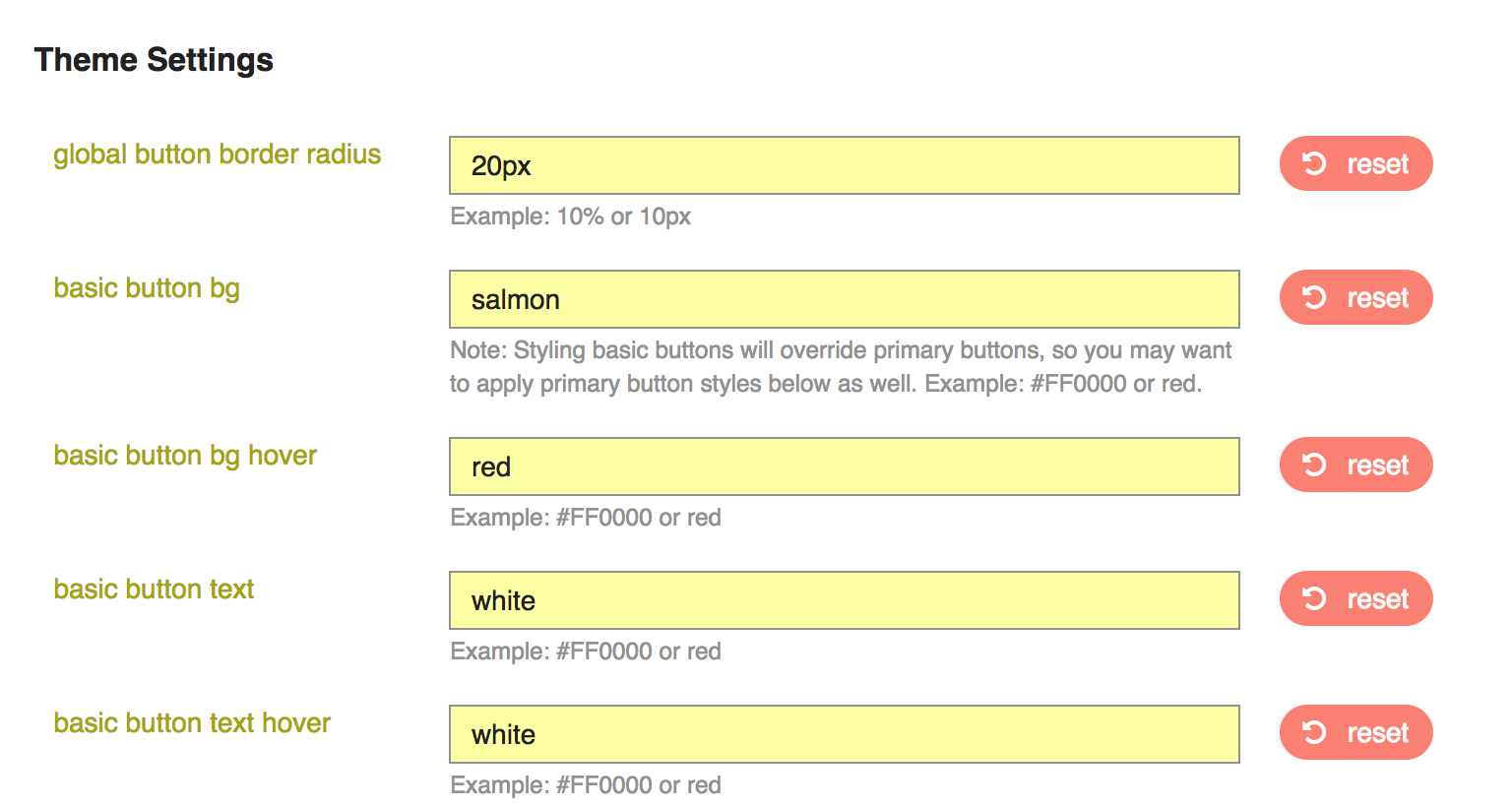Viewport: 1512px width, 807px height.
Task: Focus the basic button text input field
Action: pyautogui.click(x=844, y=600)
